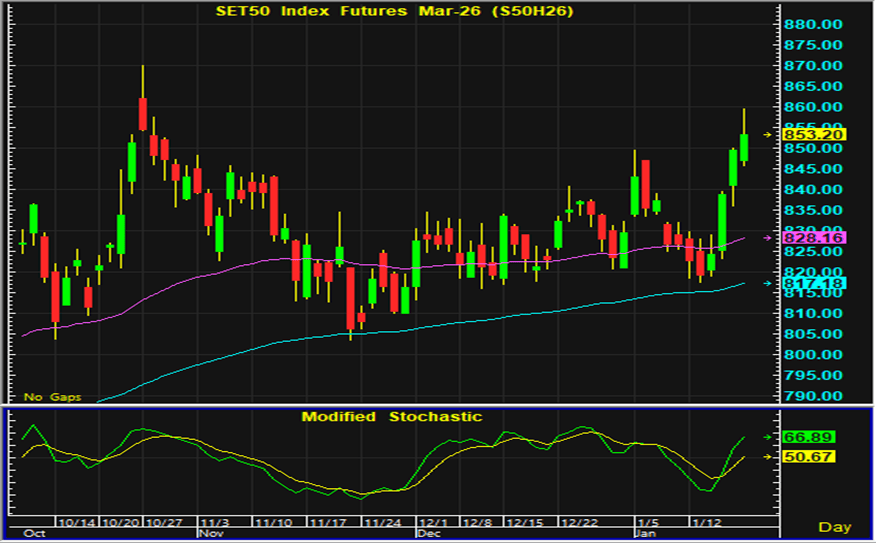Click the 10/27 date label

[x=163, y=522]
